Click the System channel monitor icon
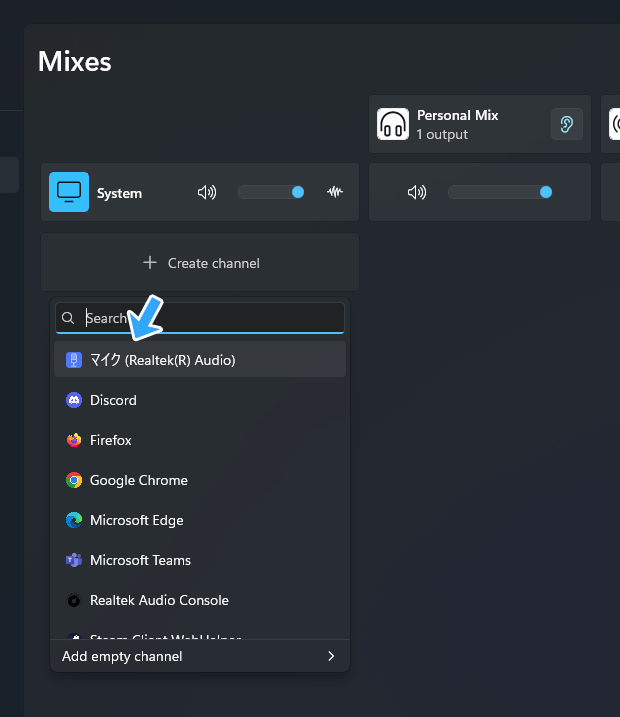The image size is (620, 717). tap(69, 192)
